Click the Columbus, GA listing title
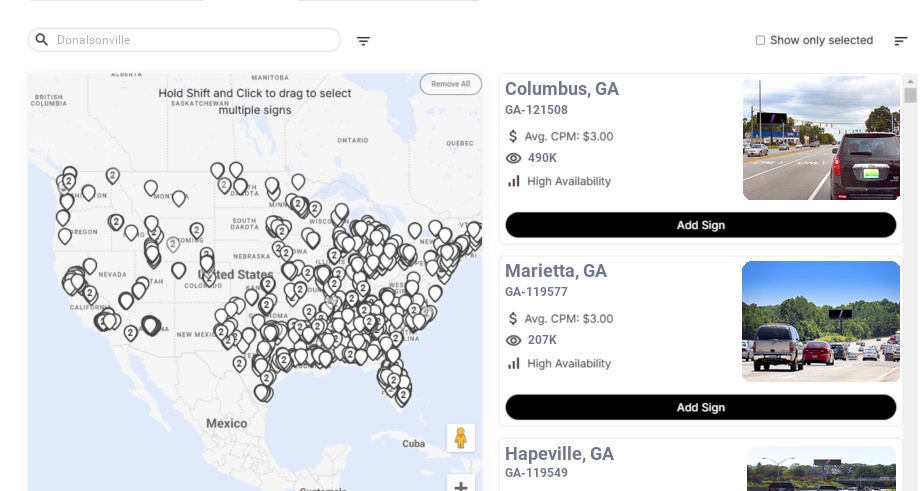This screenshot has width=920, height=491. pyautogui.click(x=561, y=89)
